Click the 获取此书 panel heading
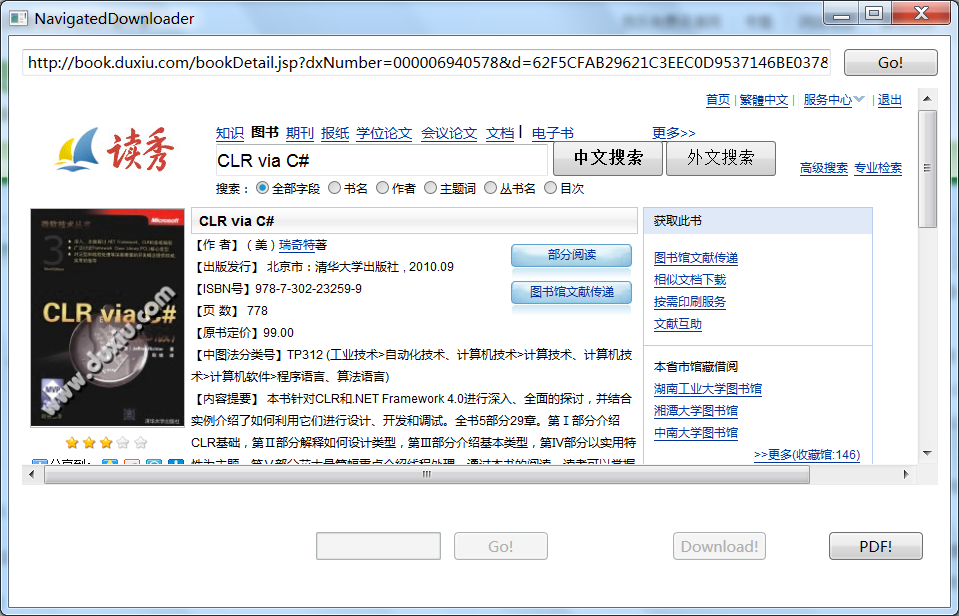Image resolution: width=959 pixels, height=616 pixels. (x=678, y=221)
